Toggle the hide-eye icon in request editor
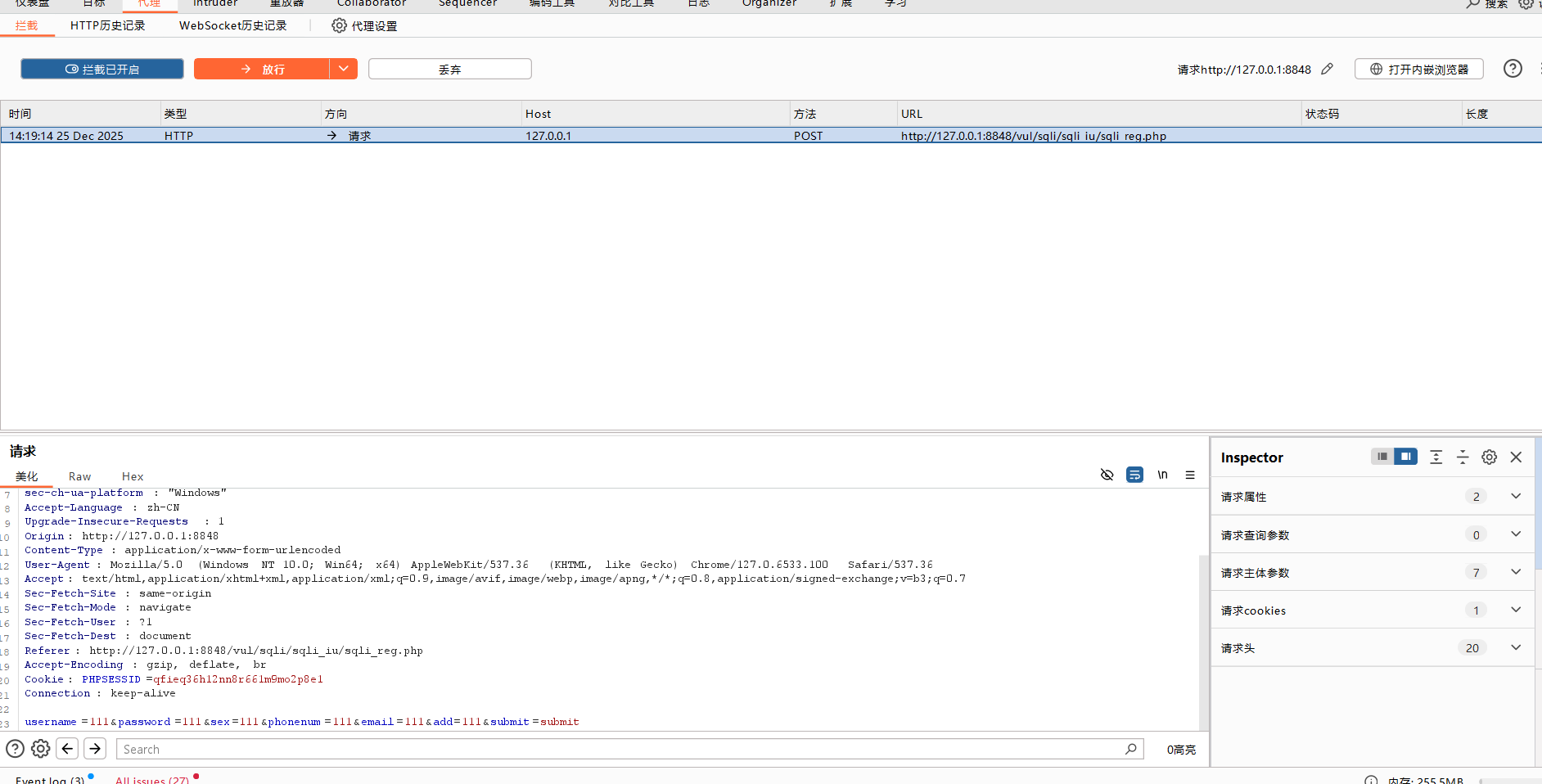 click(x=1107, y=475)
